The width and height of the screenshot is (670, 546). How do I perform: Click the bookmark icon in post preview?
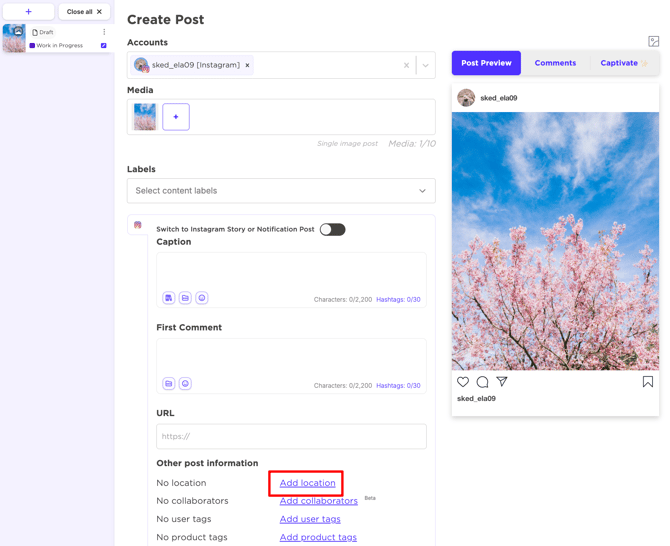pyautogui.click(x=647, y=382)
